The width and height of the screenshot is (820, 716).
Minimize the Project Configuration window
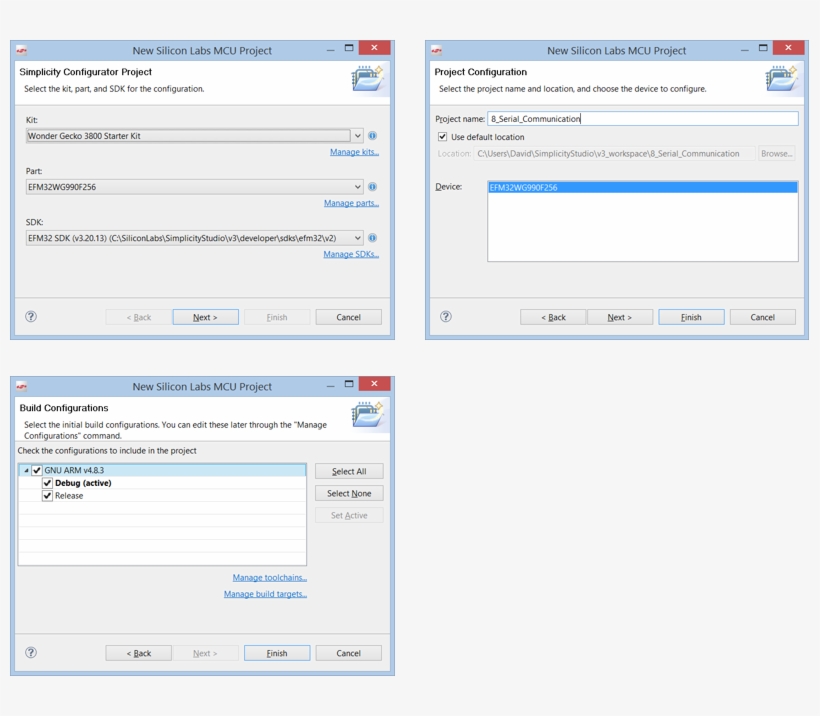click(x=745, y=50)
